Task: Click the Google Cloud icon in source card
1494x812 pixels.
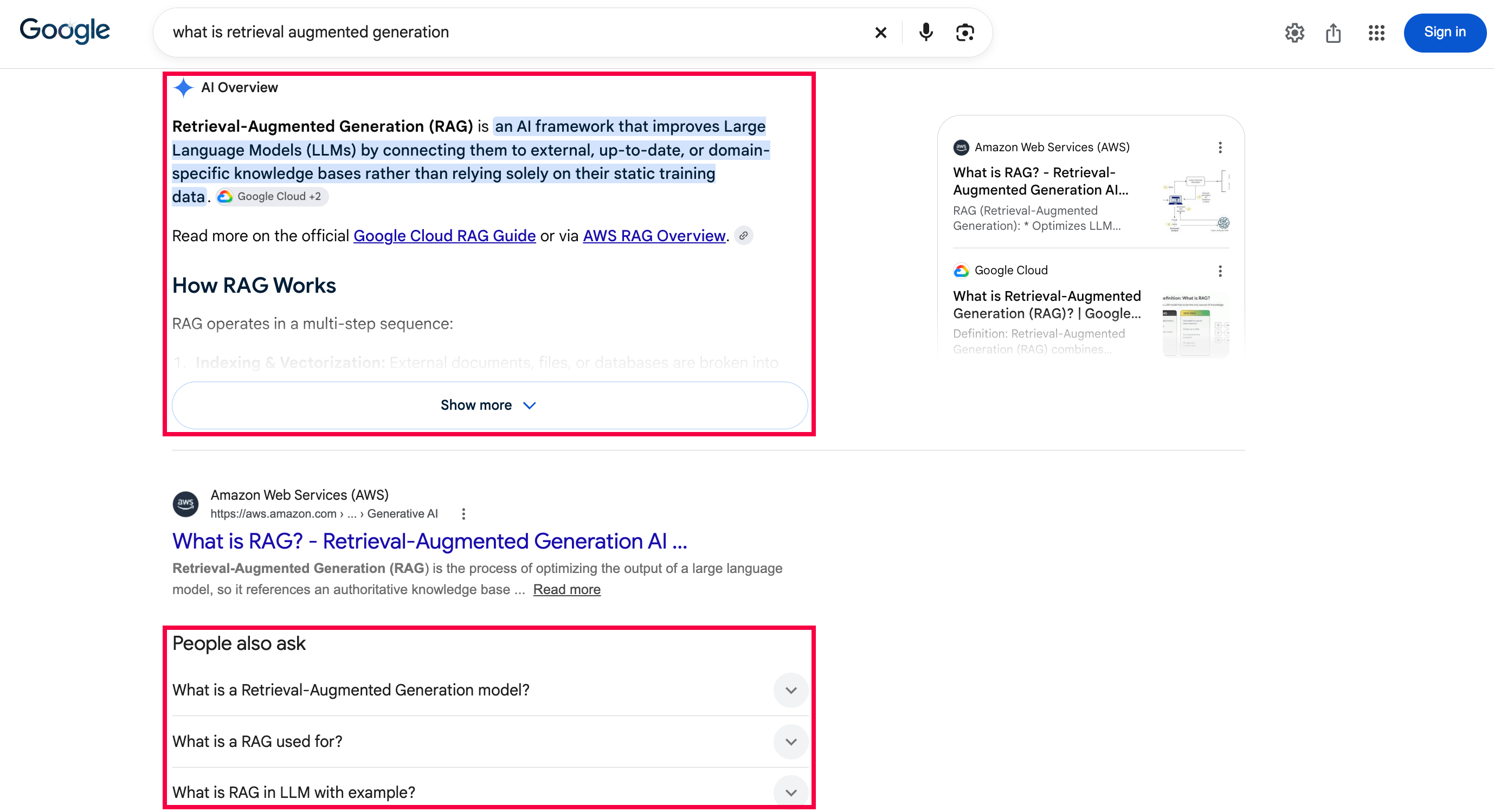Action: pos(961,271)
